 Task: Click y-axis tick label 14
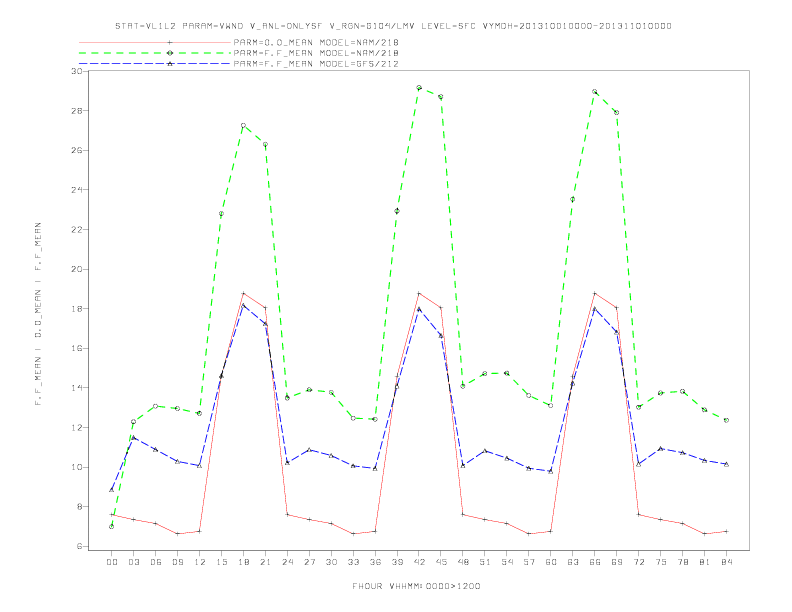pyautogui.click(x=77, y=388)
